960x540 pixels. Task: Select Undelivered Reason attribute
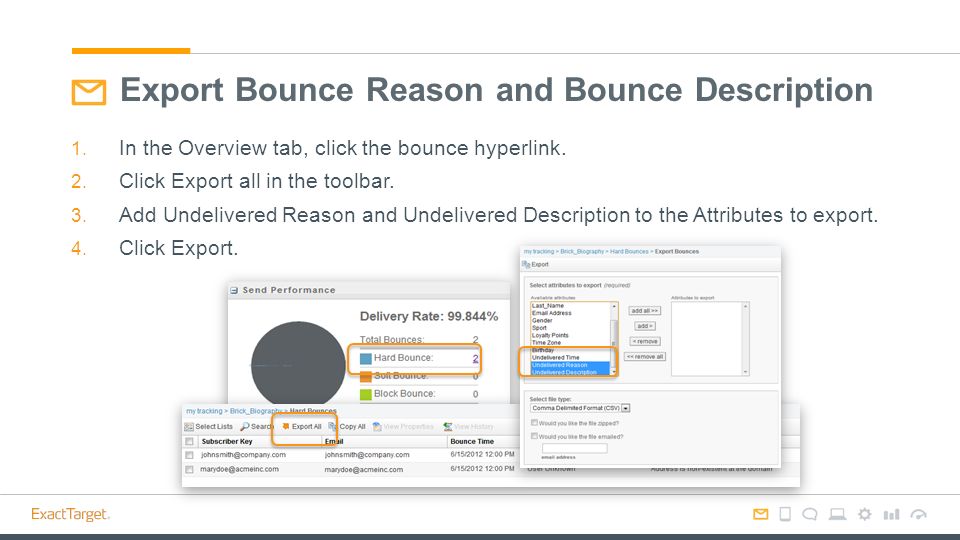(571, 365)
